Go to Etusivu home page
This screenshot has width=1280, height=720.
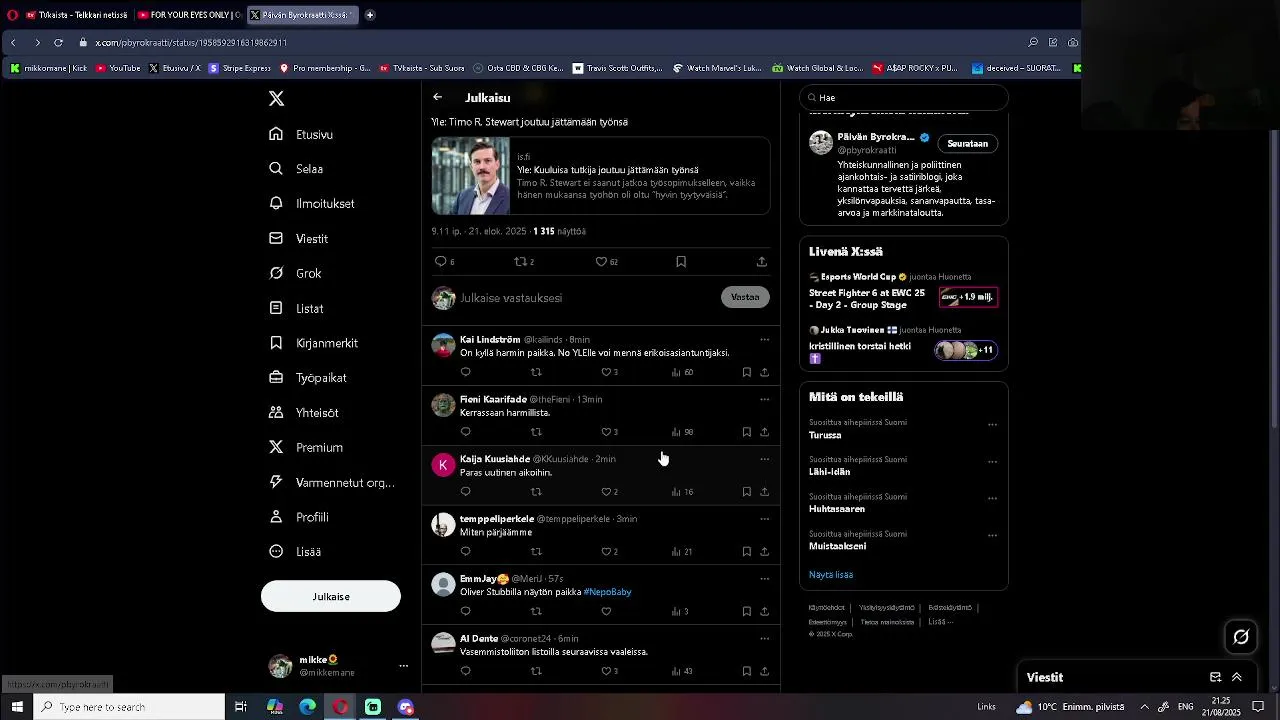(x=302, y=134)
